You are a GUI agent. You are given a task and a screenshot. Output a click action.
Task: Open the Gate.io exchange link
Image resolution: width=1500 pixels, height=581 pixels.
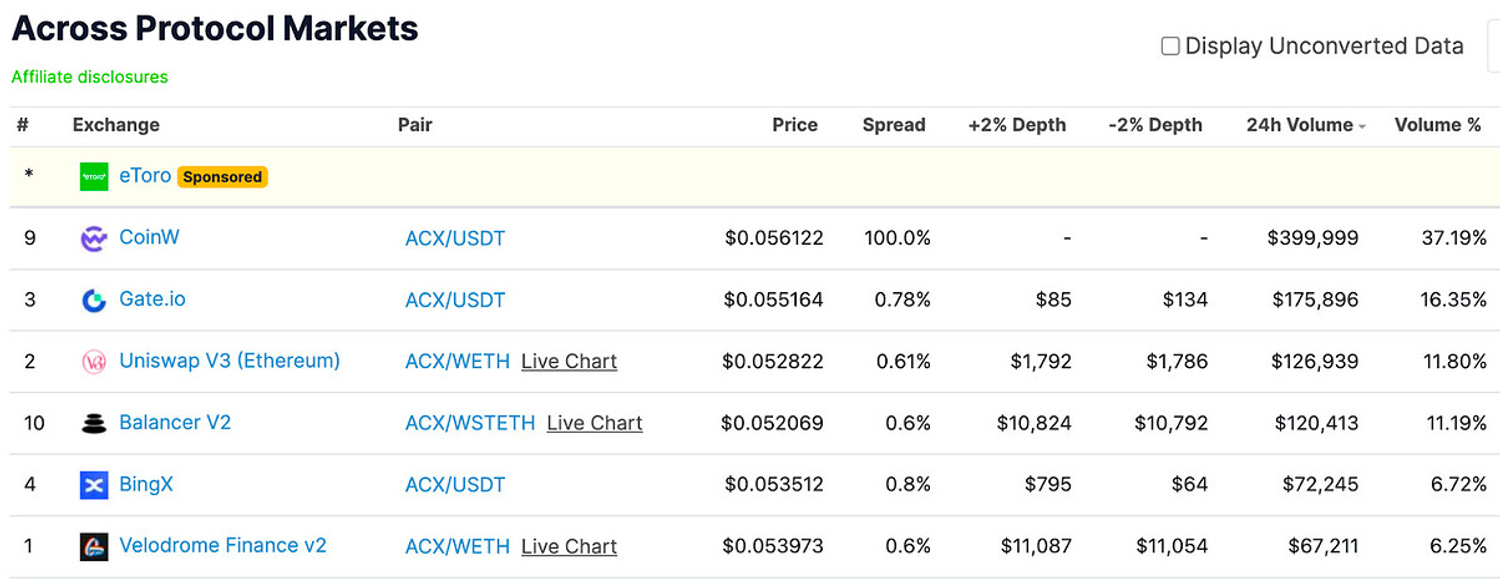(x=152, y=299)
